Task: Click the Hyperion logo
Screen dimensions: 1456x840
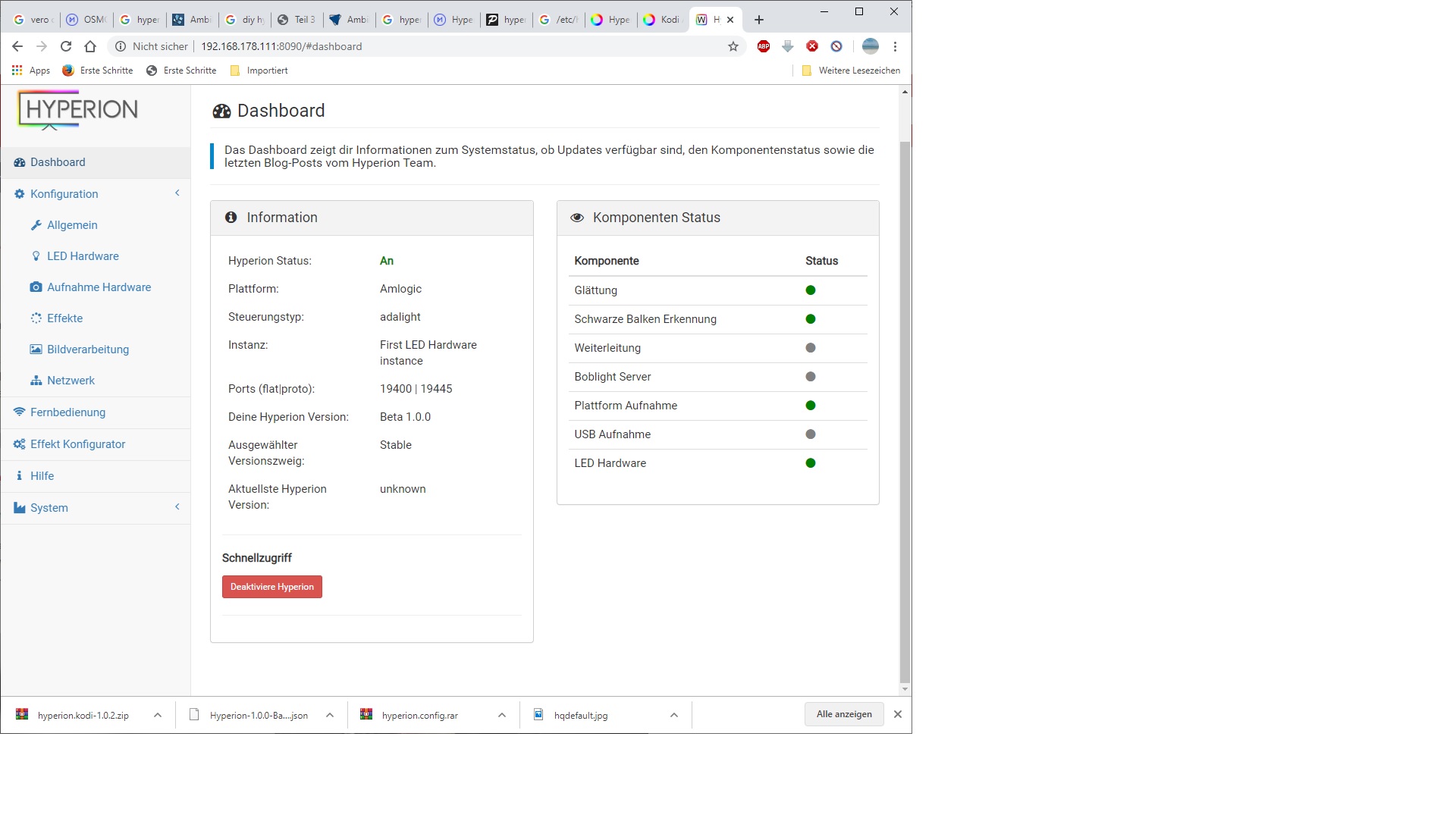Action: (x=78, y=111)
